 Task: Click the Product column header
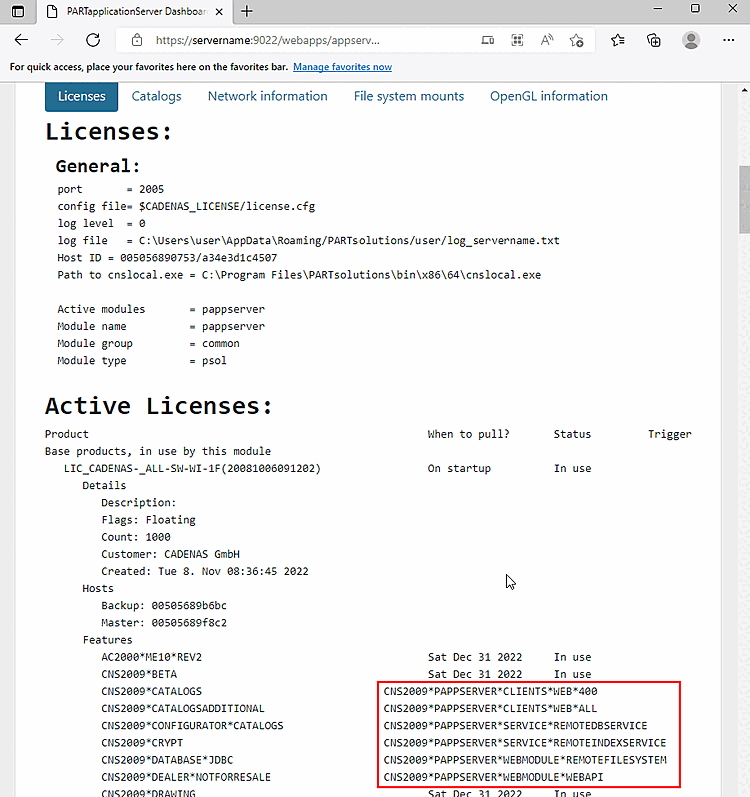click(x=67, y=434)
